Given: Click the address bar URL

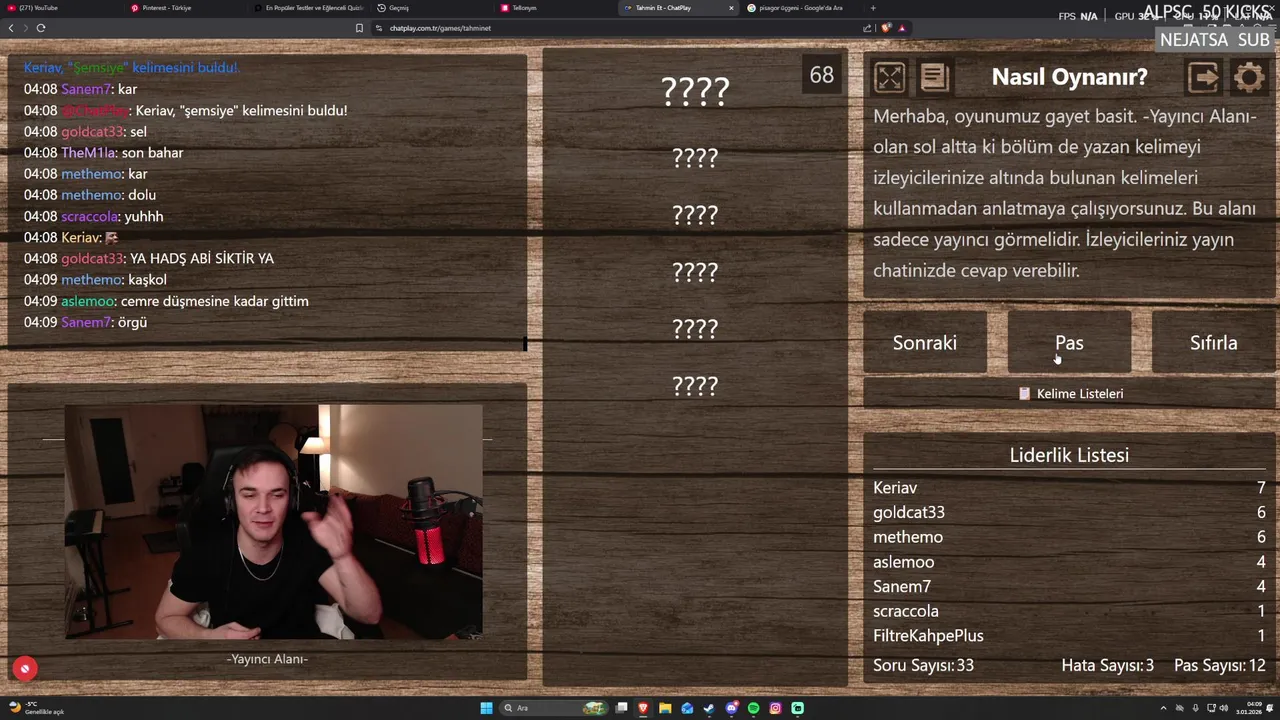Looking at the screenshot, I should click(440, 28).
